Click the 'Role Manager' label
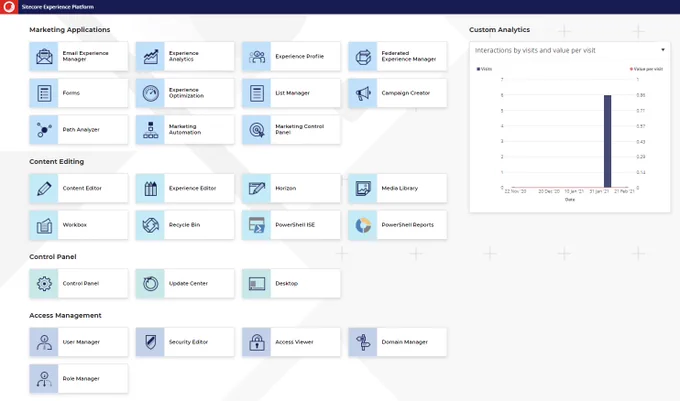The image size is (680, 401). [81, 378]
